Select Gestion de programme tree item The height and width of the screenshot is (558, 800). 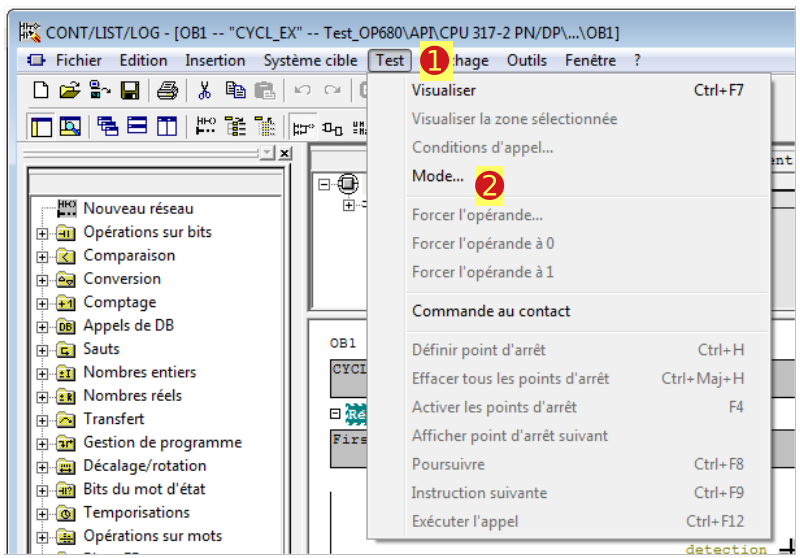click(162, 442)
